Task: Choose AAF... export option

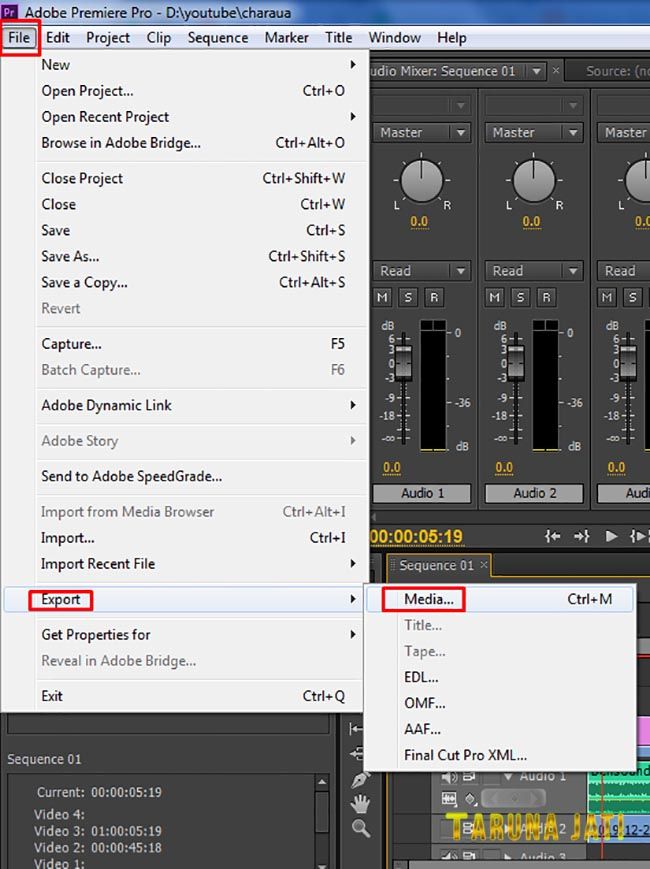Action: tap(499, 729)
